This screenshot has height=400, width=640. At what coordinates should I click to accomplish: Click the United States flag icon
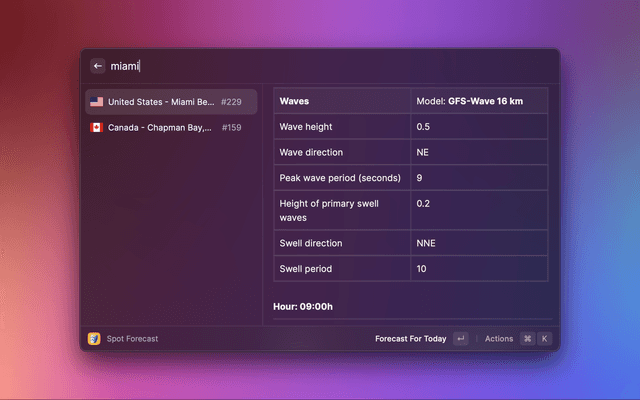97,102
